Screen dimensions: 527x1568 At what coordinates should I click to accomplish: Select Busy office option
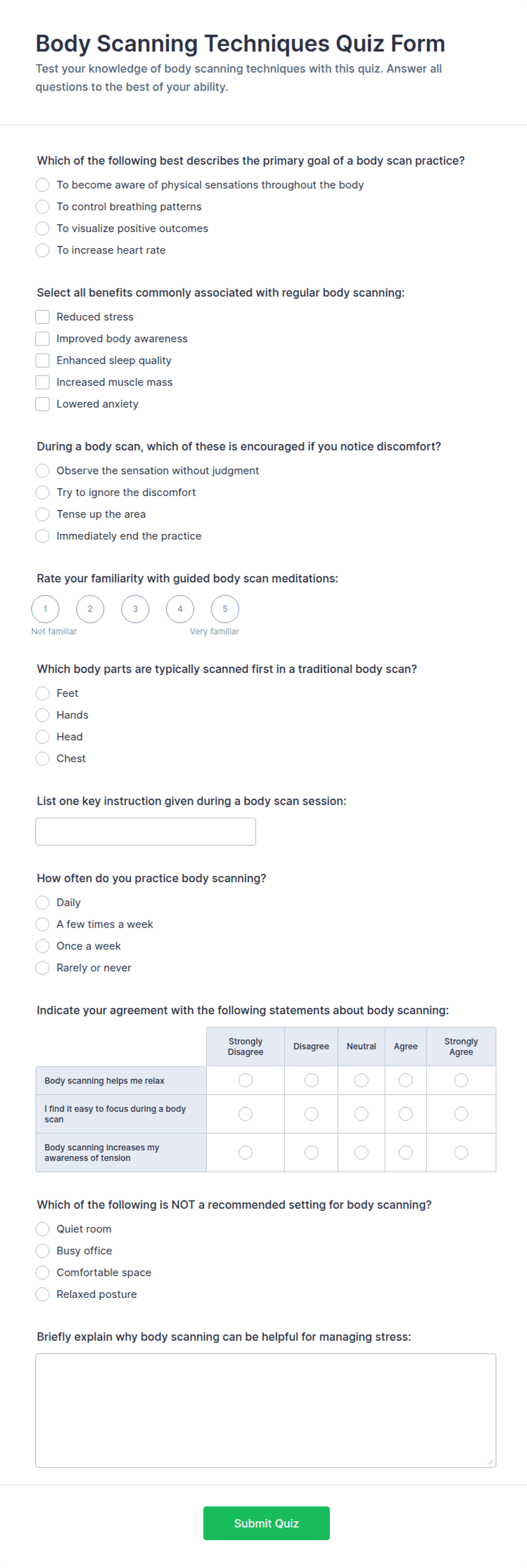42,1250
